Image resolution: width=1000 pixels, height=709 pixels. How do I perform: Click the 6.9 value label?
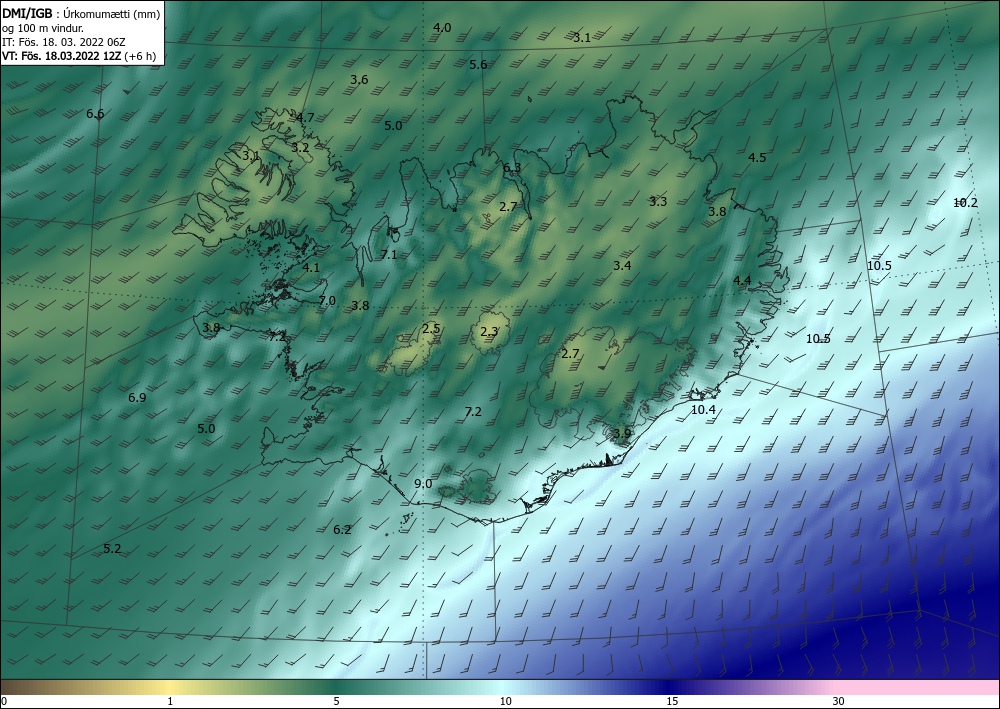tap(137, 398)
